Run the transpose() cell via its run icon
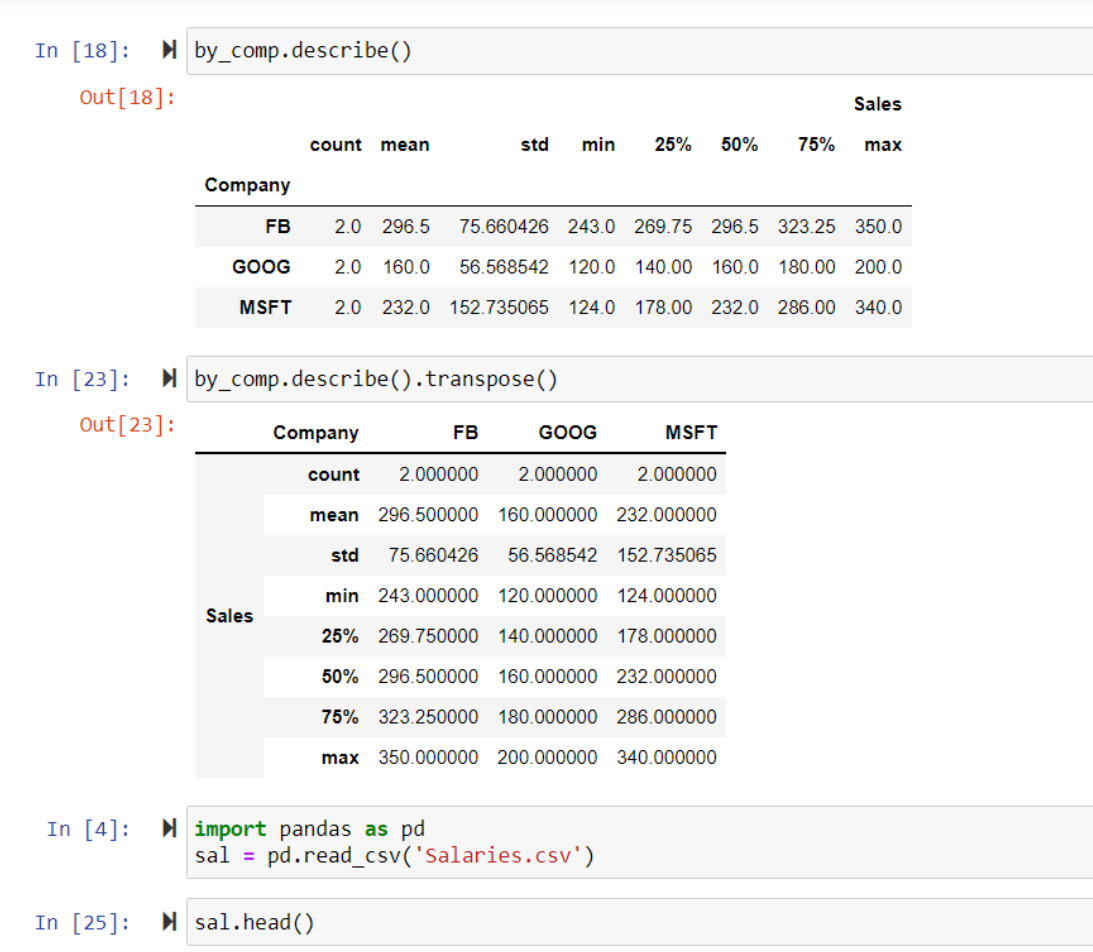The image size is (1093, 952). pos(168,378)
